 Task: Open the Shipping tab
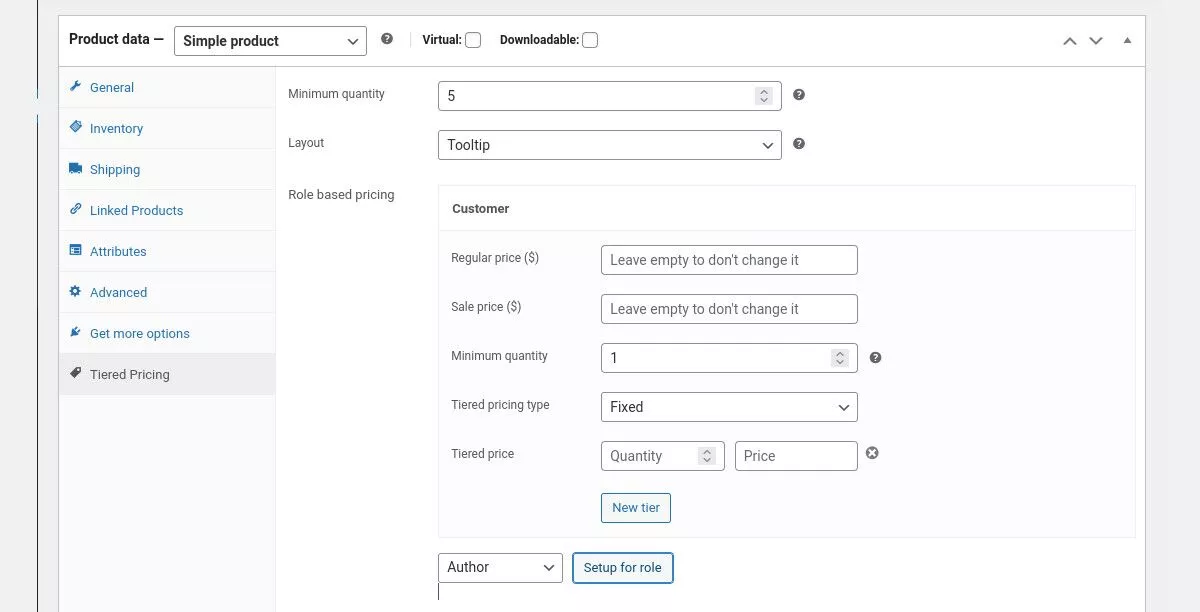point(115,170)
